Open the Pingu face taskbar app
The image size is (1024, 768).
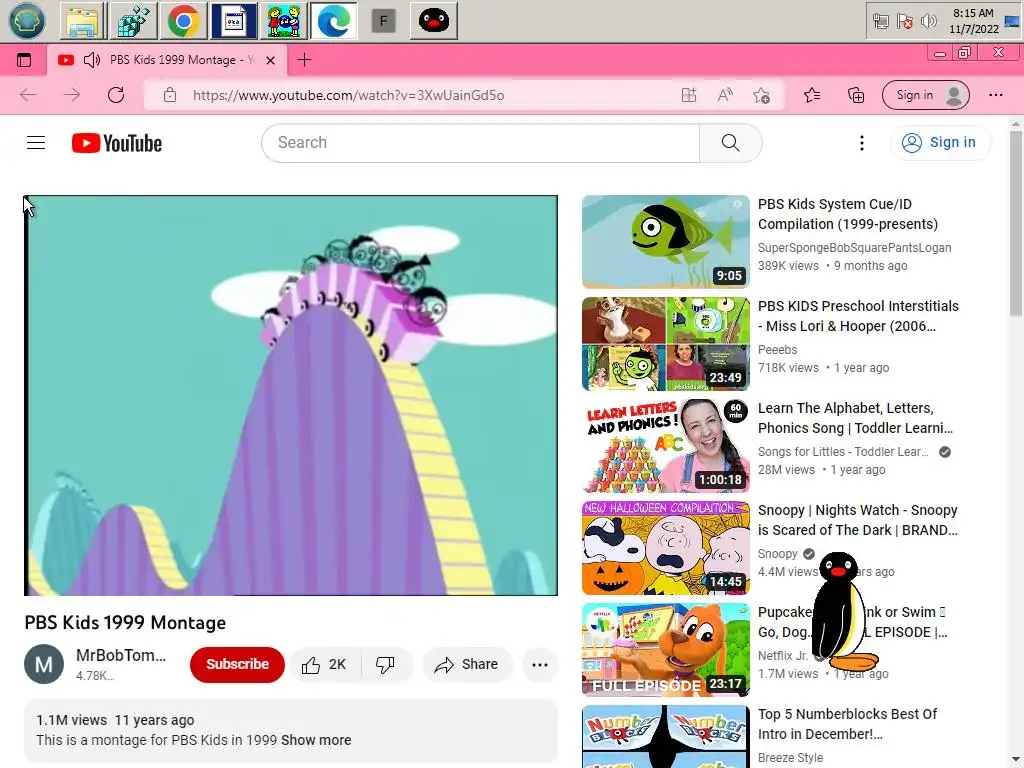[x=434, y=21]
